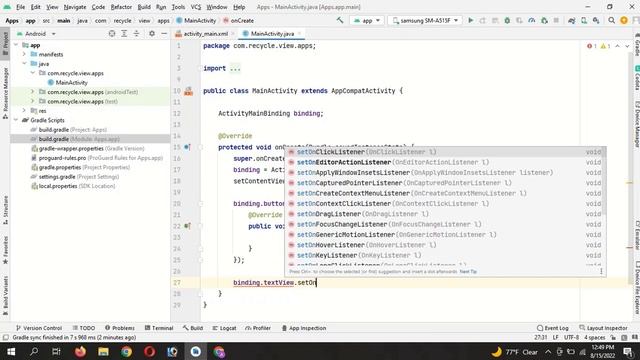Open Version Control tool window
Screen dimensions: 640x360
[x=39, y=328]
